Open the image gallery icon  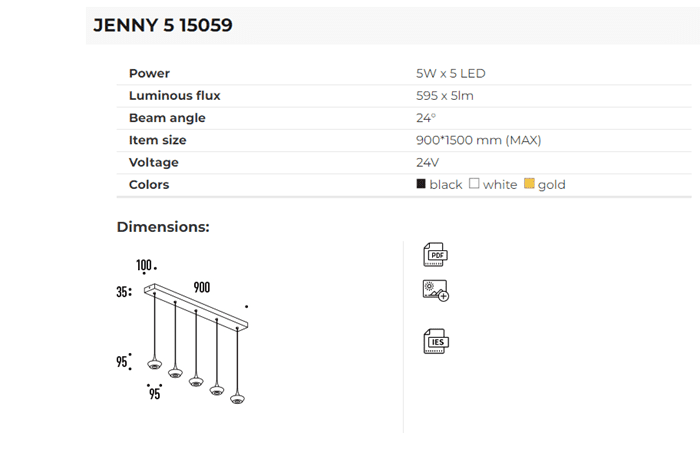point(435,291)
